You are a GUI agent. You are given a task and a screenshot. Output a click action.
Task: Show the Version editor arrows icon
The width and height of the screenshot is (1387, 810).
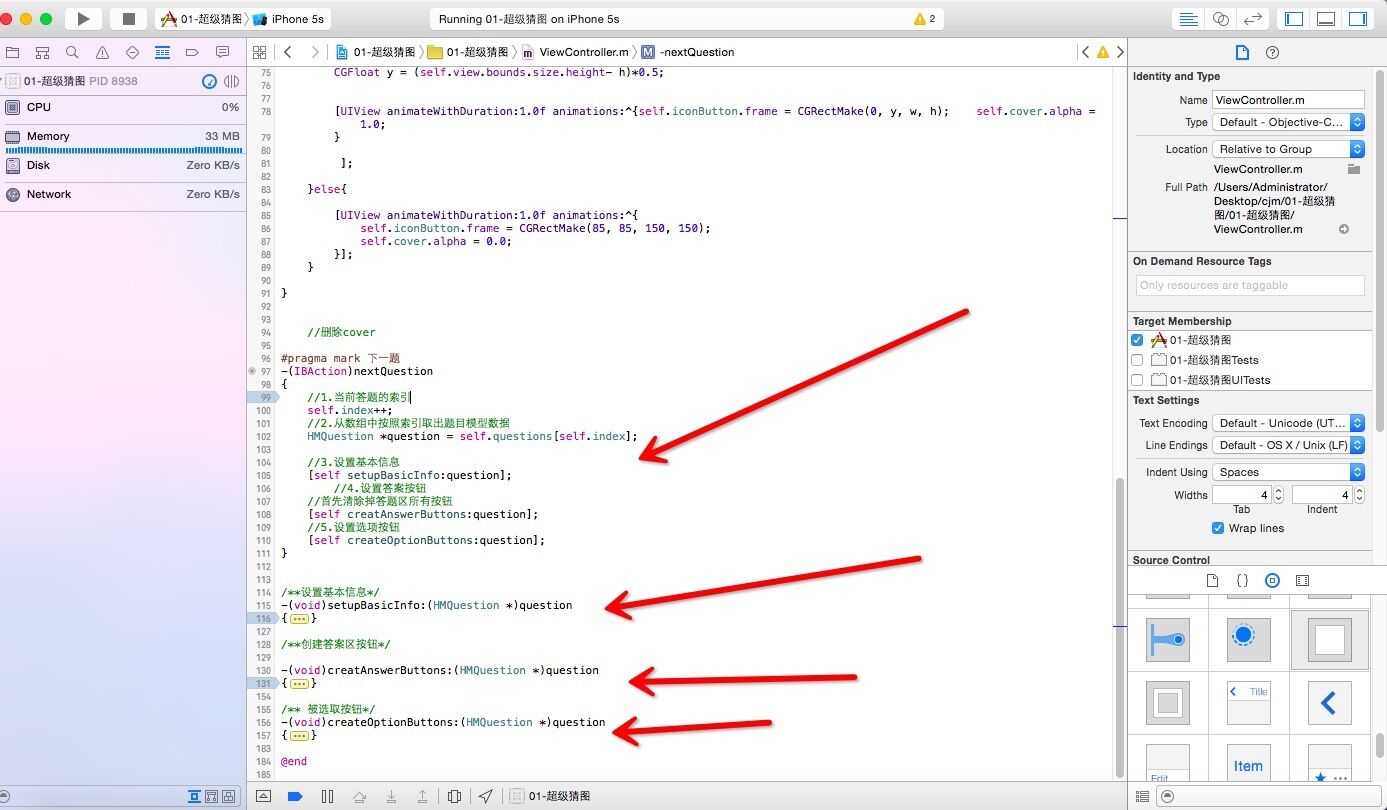[1252, 19]
